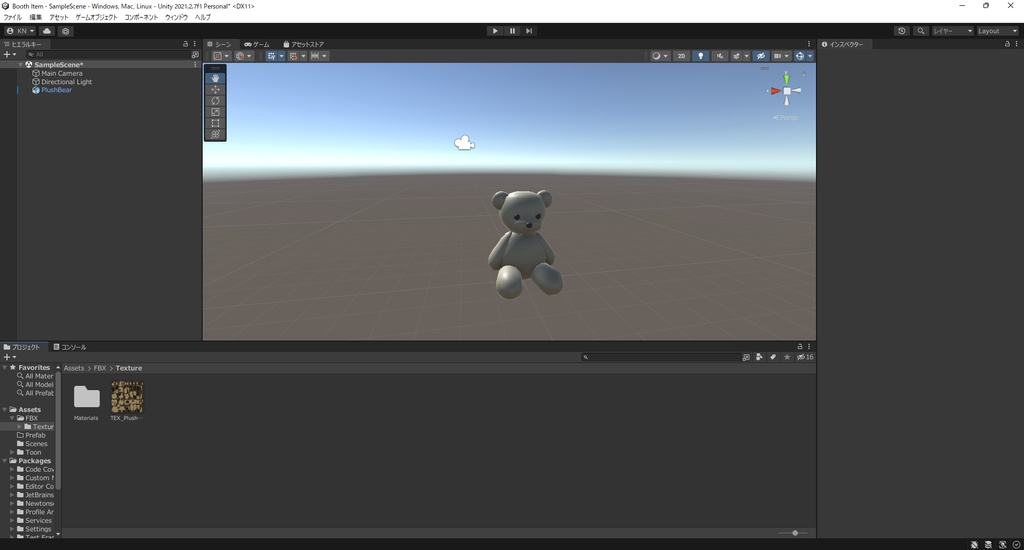Image resolution: width=1024 pixels, height=550 pixels.
Task: Select the Hand view tool
Action: (215, 78)
